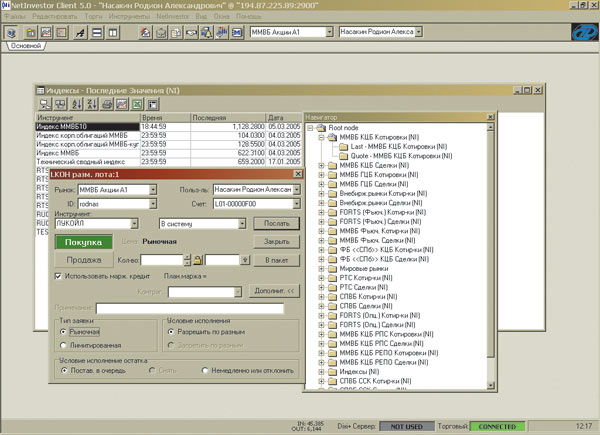
Task: Click the documents copy toolbar icon
Action: pos(176,33)
